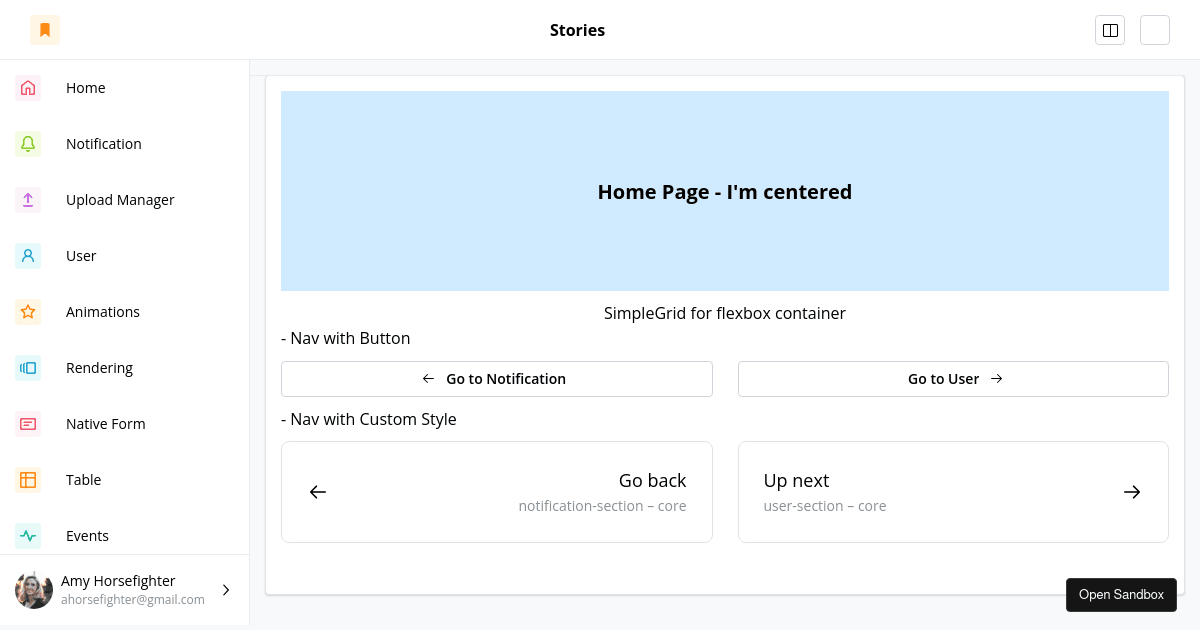Click Amy Horsefighter's profile avatar
This screenshot has height=630, width=1200.
[x=34, y=590]
